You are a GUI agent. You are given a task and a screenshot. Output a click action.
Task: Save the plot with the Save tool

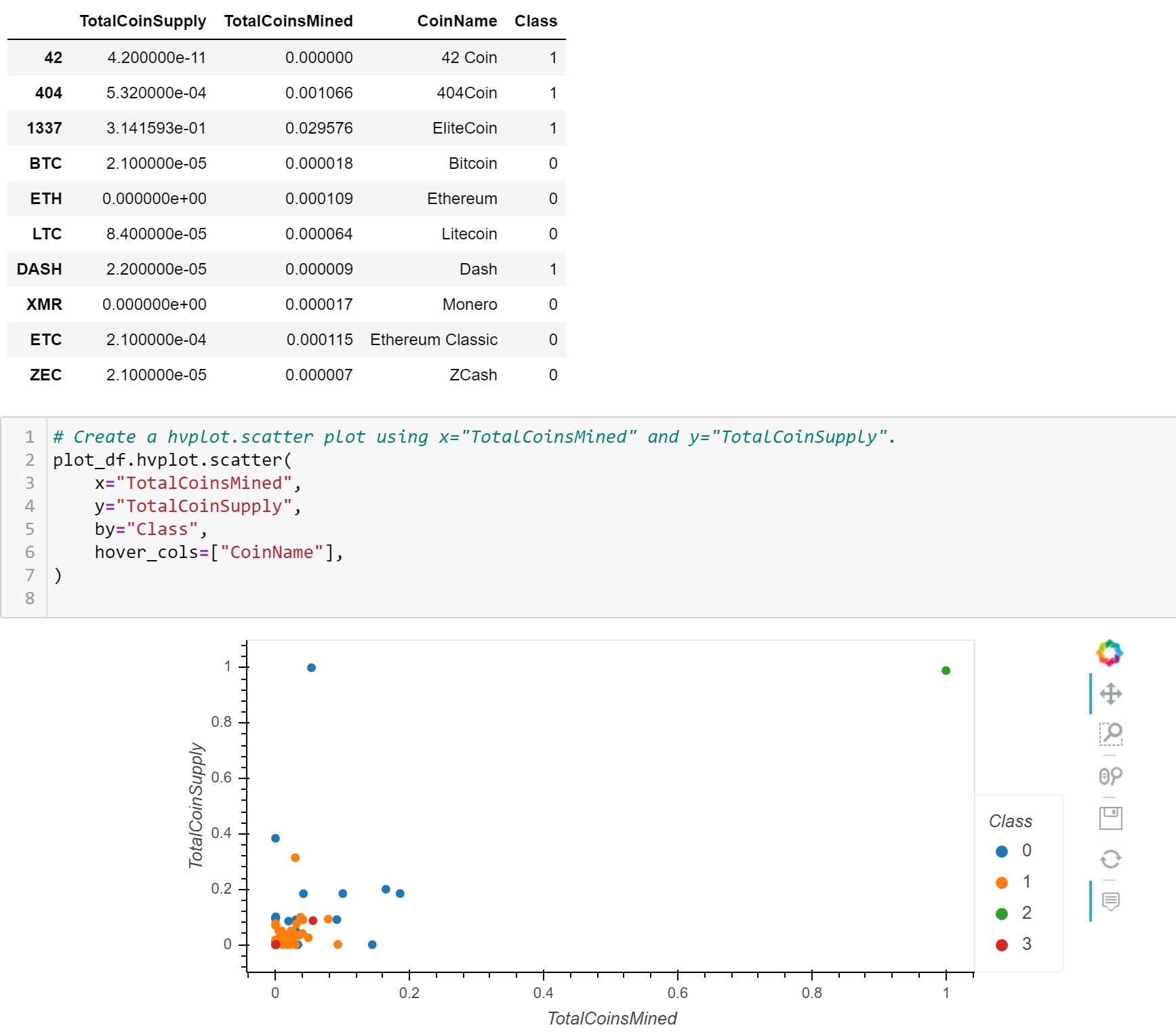(x=1110, y=818)
